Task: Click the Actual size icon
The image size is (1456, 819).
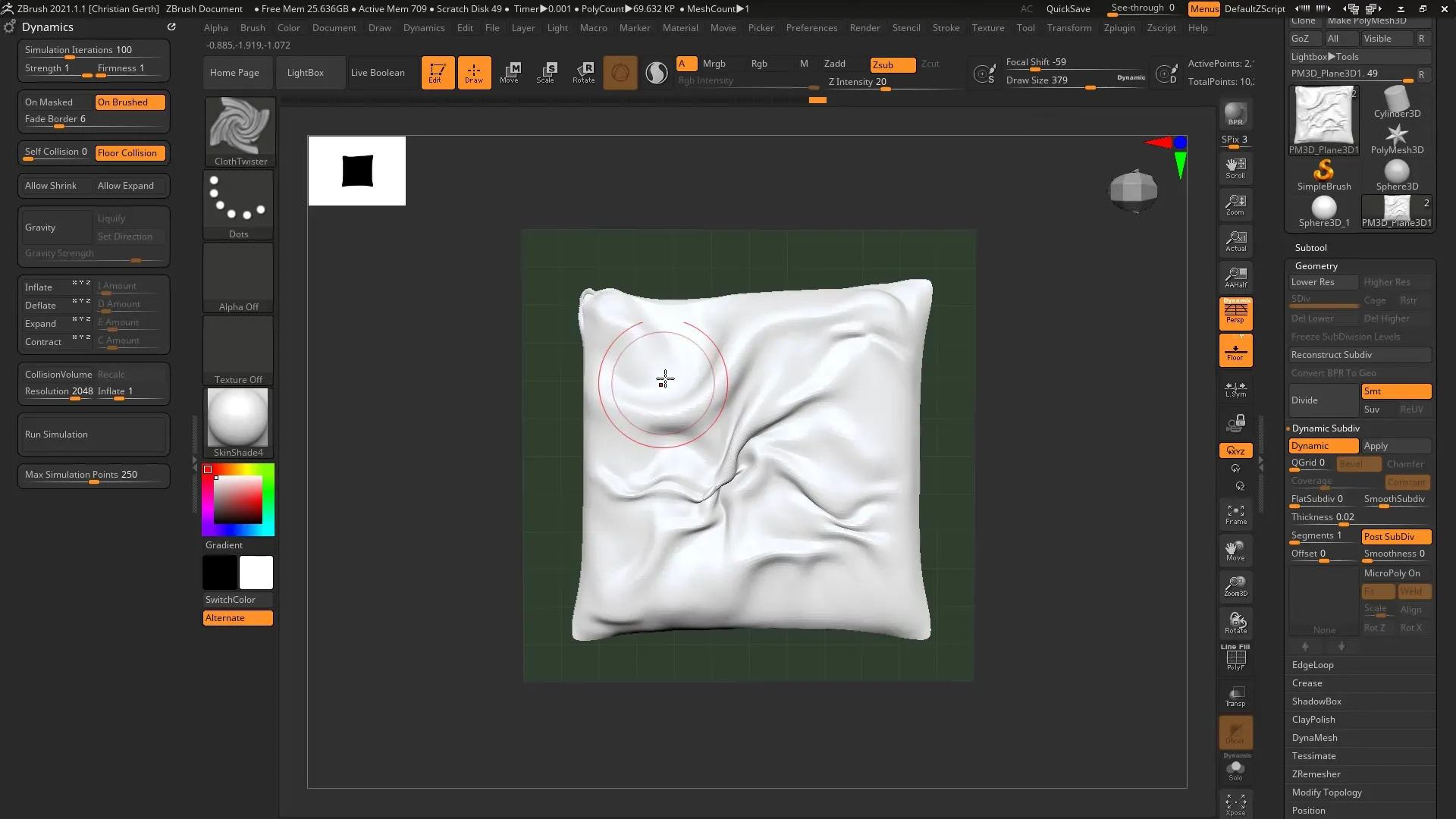Action: [x=1235, y=241]
